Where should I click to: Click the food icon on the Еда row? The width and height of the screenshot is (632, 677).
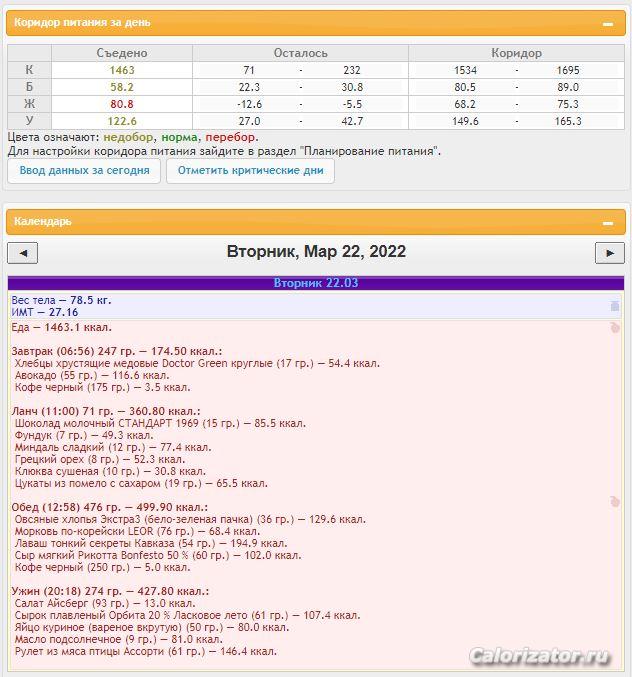pos(615,328)
